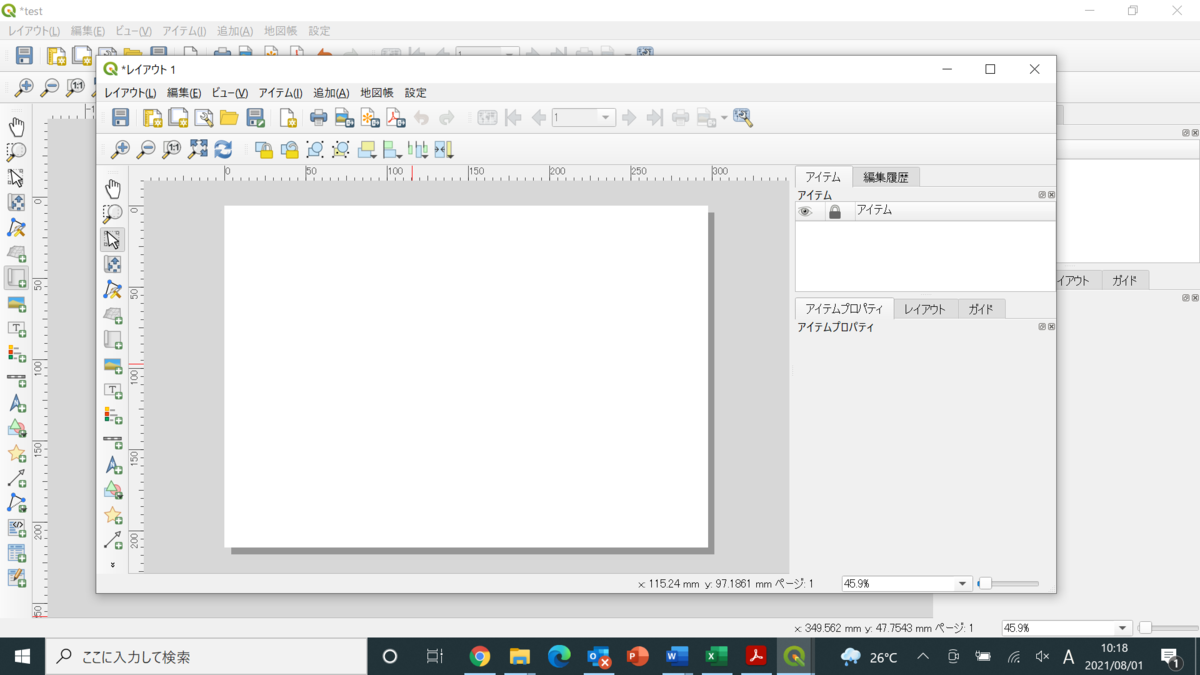
Task: Select the Move Item Content tool
Action: pyautogui.click(x=113, y=264)
